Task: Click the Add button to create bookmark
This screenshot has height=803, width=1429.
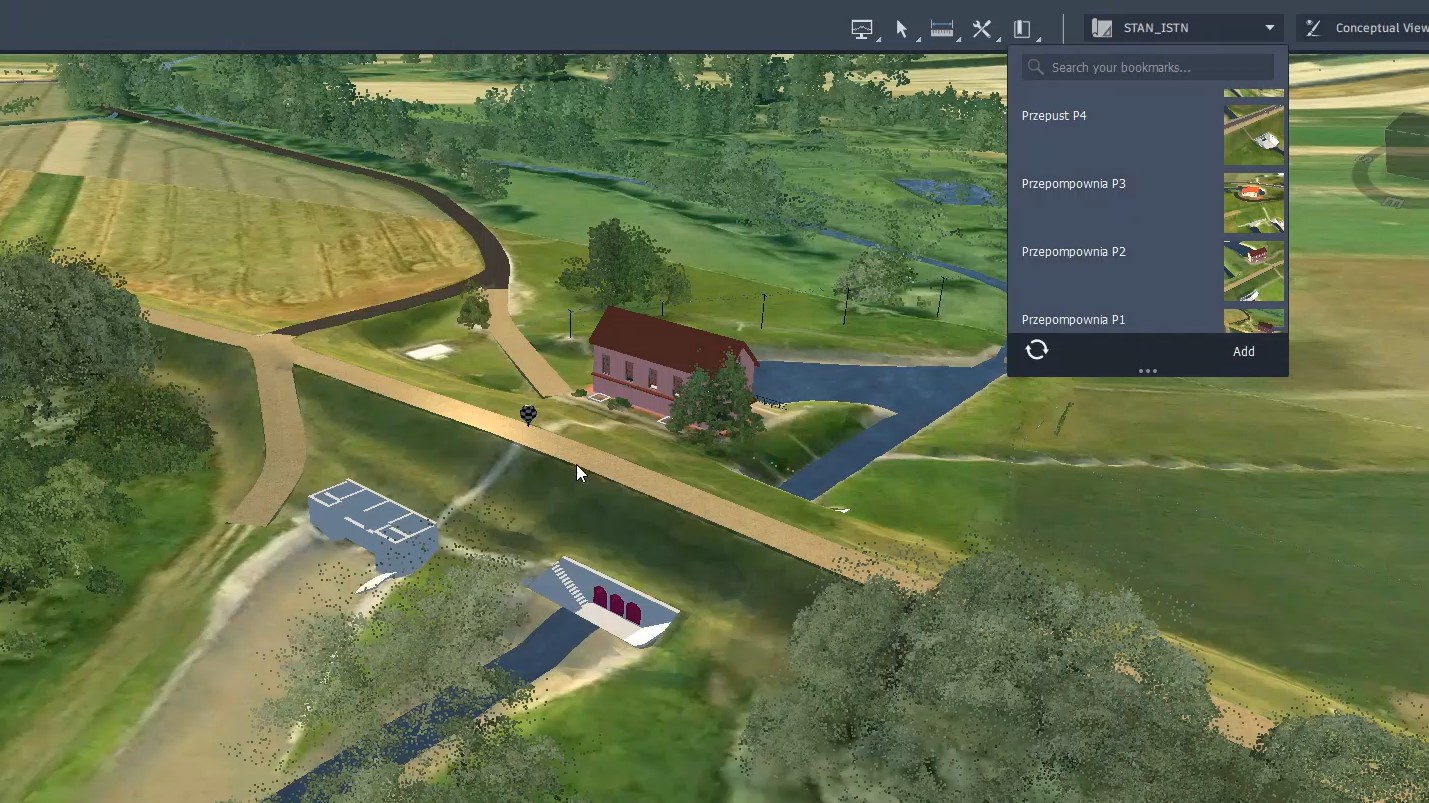Action: pyautogui.click(x=1243, y=351)
